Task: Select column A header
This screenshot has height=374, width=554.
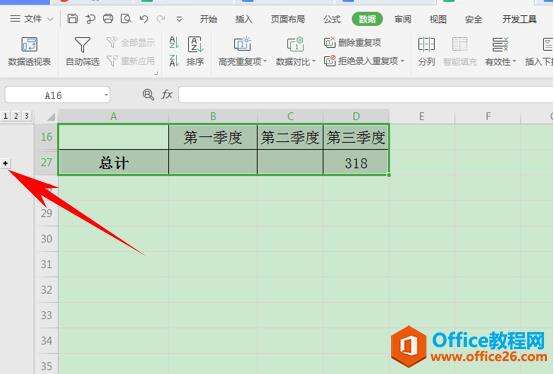Action: (x=113, y=116)
